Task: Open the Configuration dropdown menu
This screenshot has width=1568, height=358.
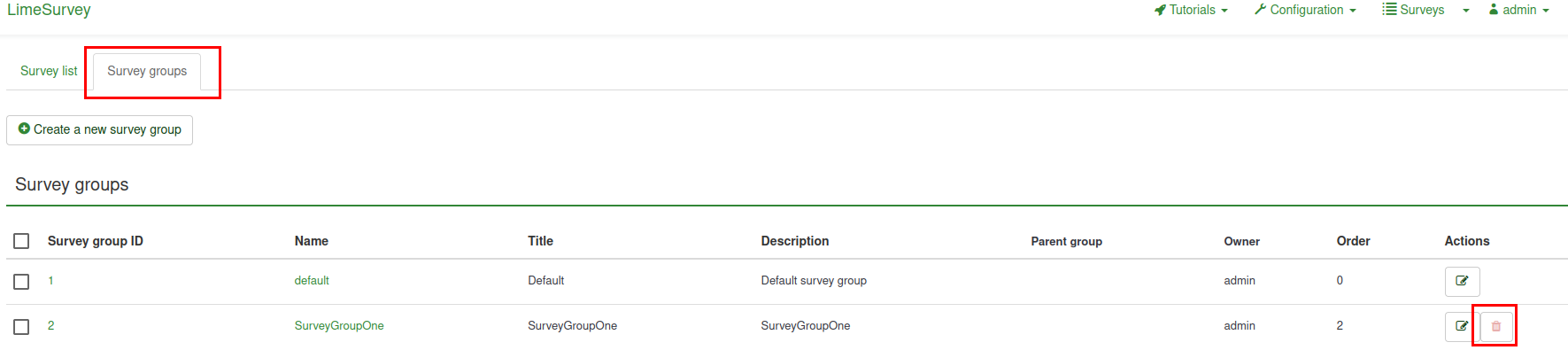Action: (1306, 10)
